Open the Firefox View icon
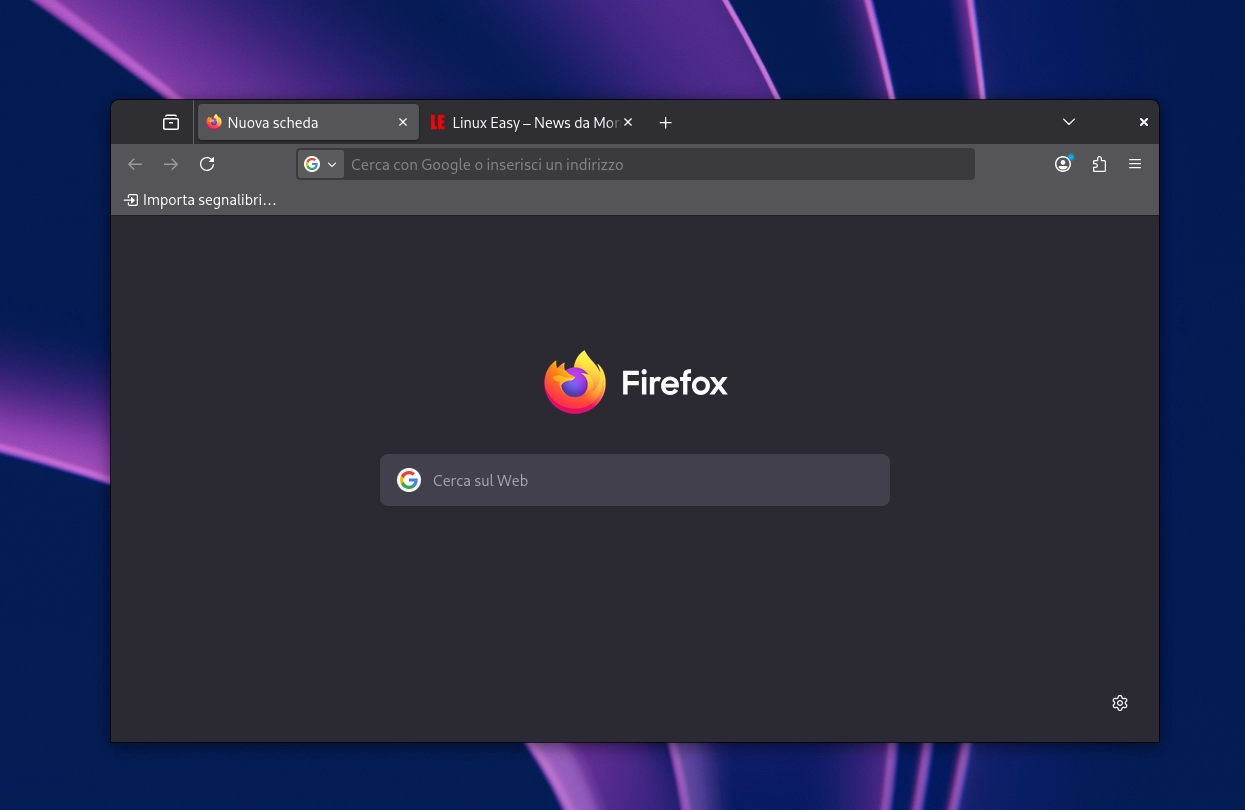The height and width of the screenshot is (810, 1245). pyautogui.click(x=171, y=122)
